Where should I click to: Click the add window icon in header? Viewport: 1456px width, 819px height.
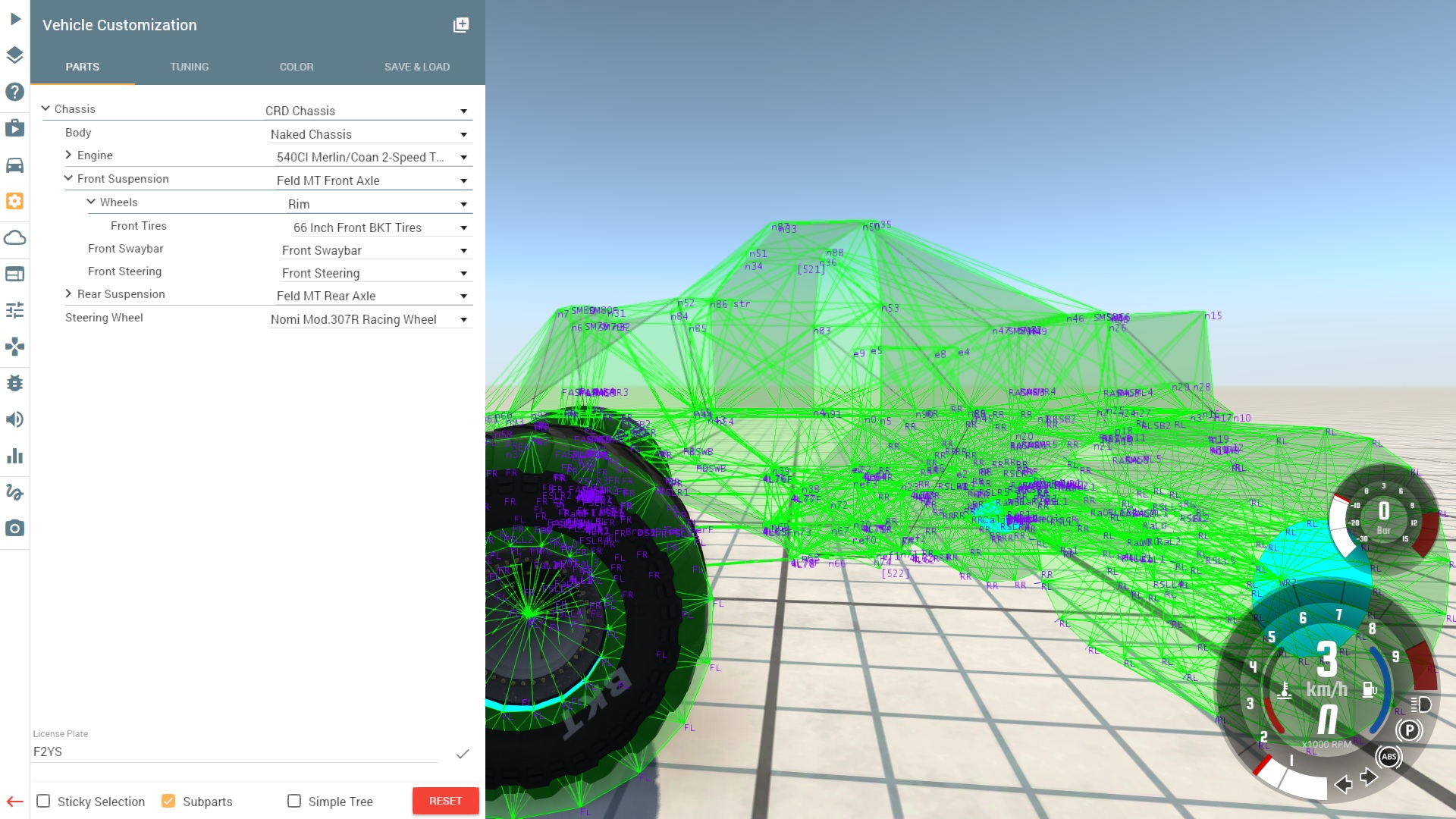461,25
